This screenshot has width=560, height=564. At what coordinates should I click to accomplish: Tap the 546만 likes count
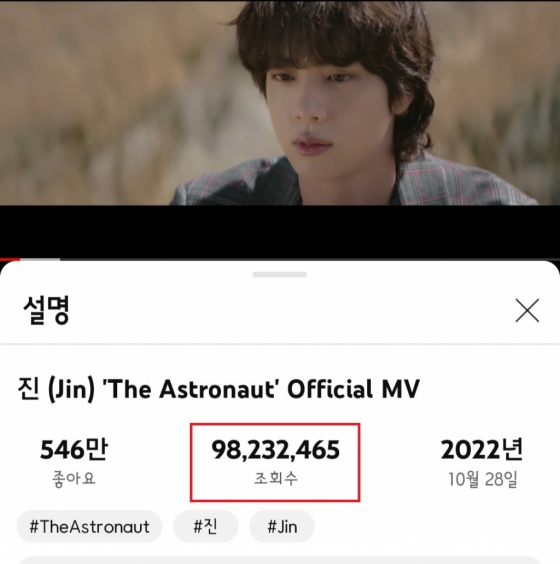coord(74,450)
